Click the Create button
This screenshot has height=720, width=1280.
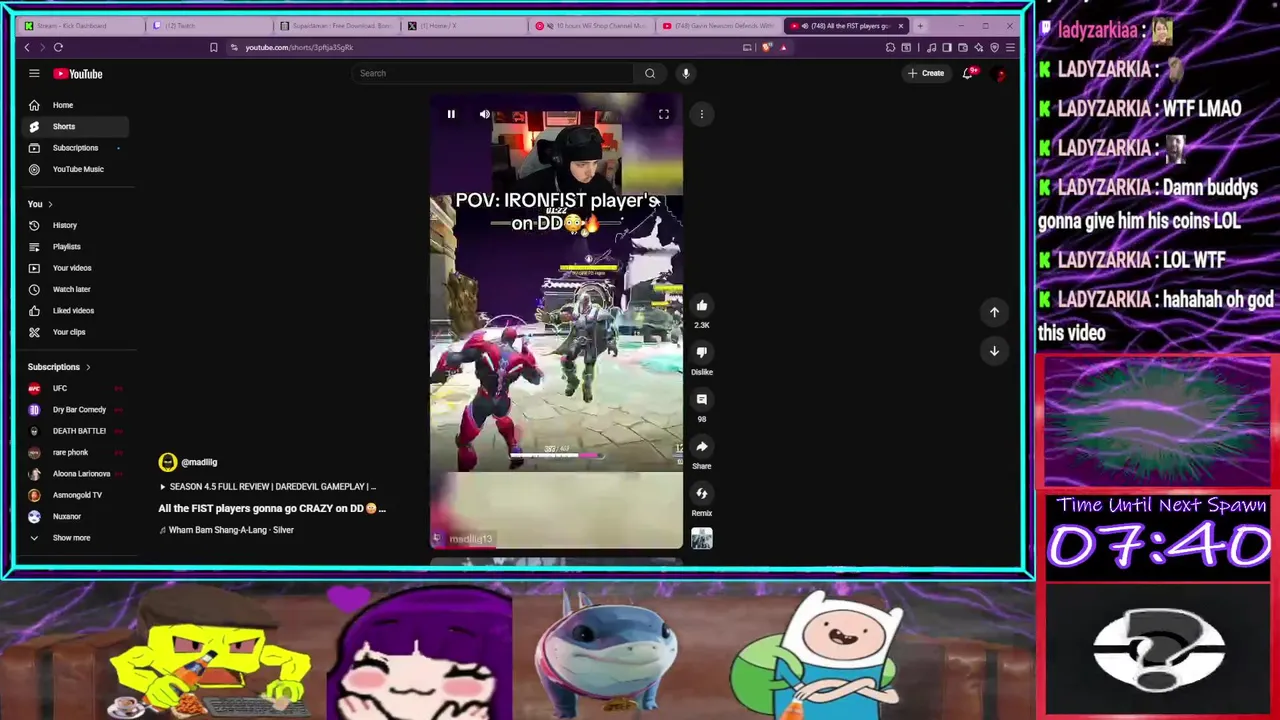(x=925, y=73)
